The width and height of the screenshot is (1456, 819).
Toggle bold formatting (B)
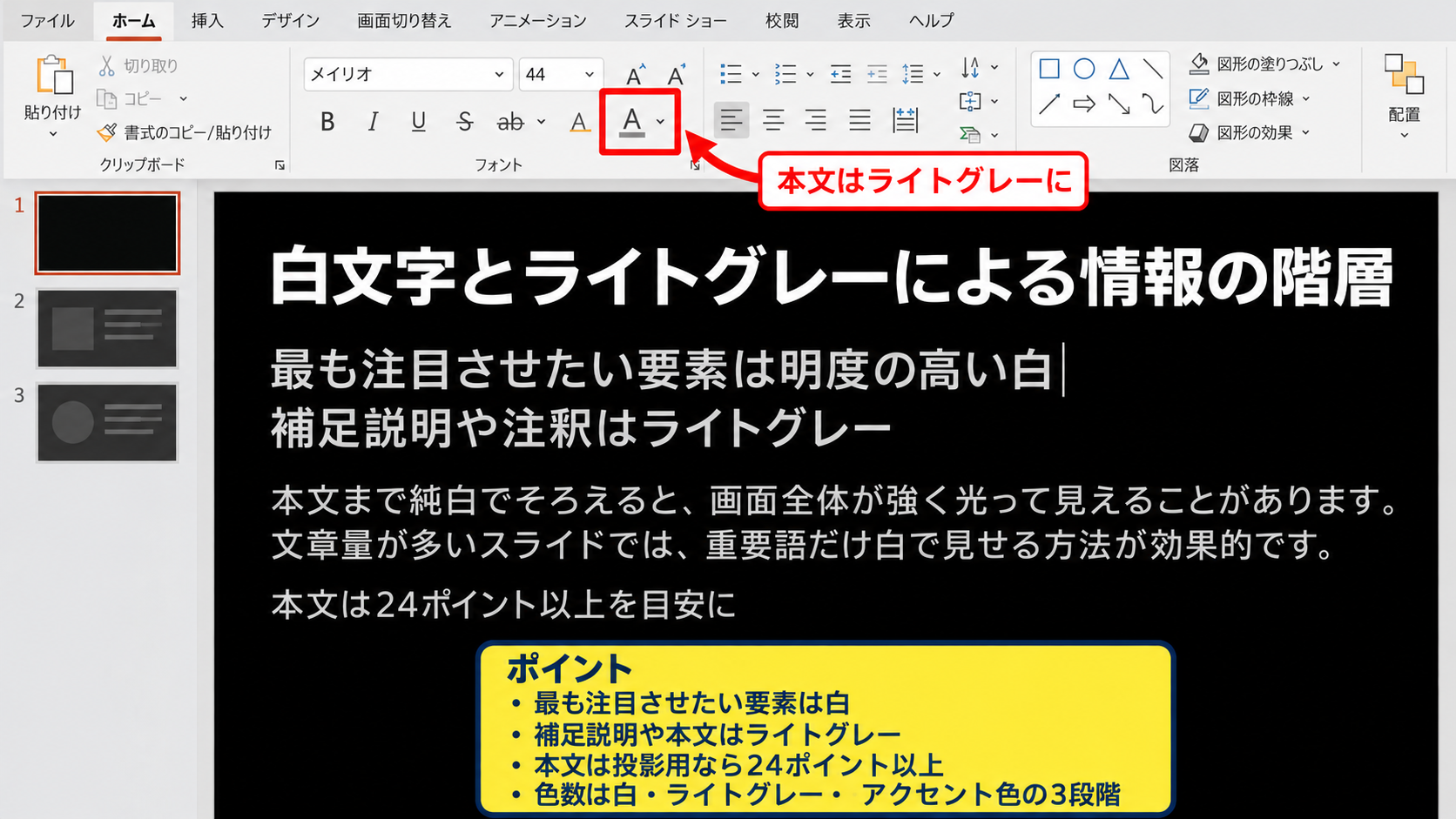pos(327,122)
